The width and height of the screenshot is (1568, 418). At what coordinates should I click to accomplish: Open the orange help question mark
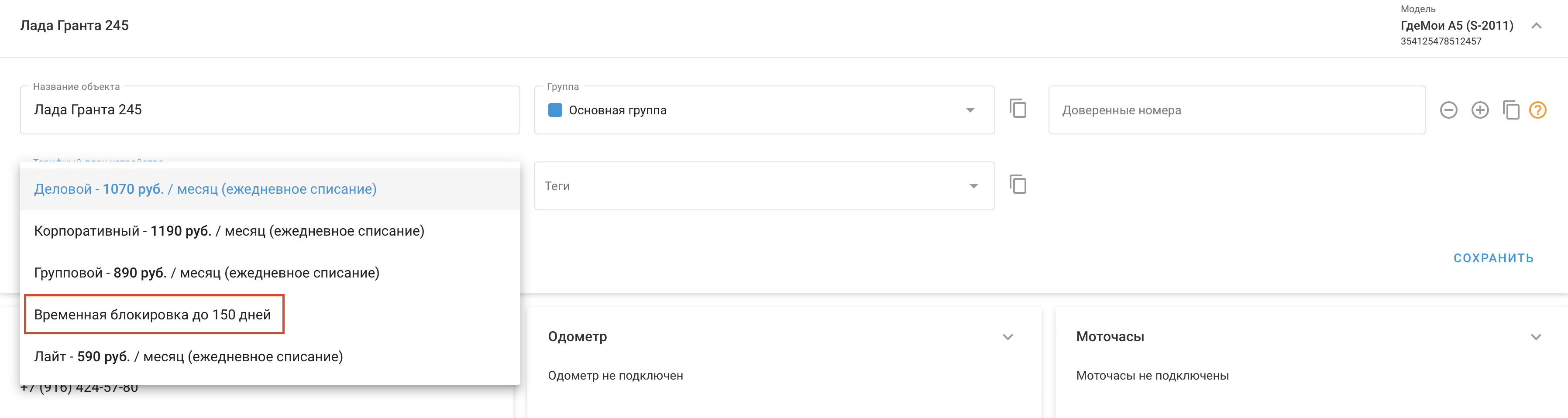(x=1537, y=110)
